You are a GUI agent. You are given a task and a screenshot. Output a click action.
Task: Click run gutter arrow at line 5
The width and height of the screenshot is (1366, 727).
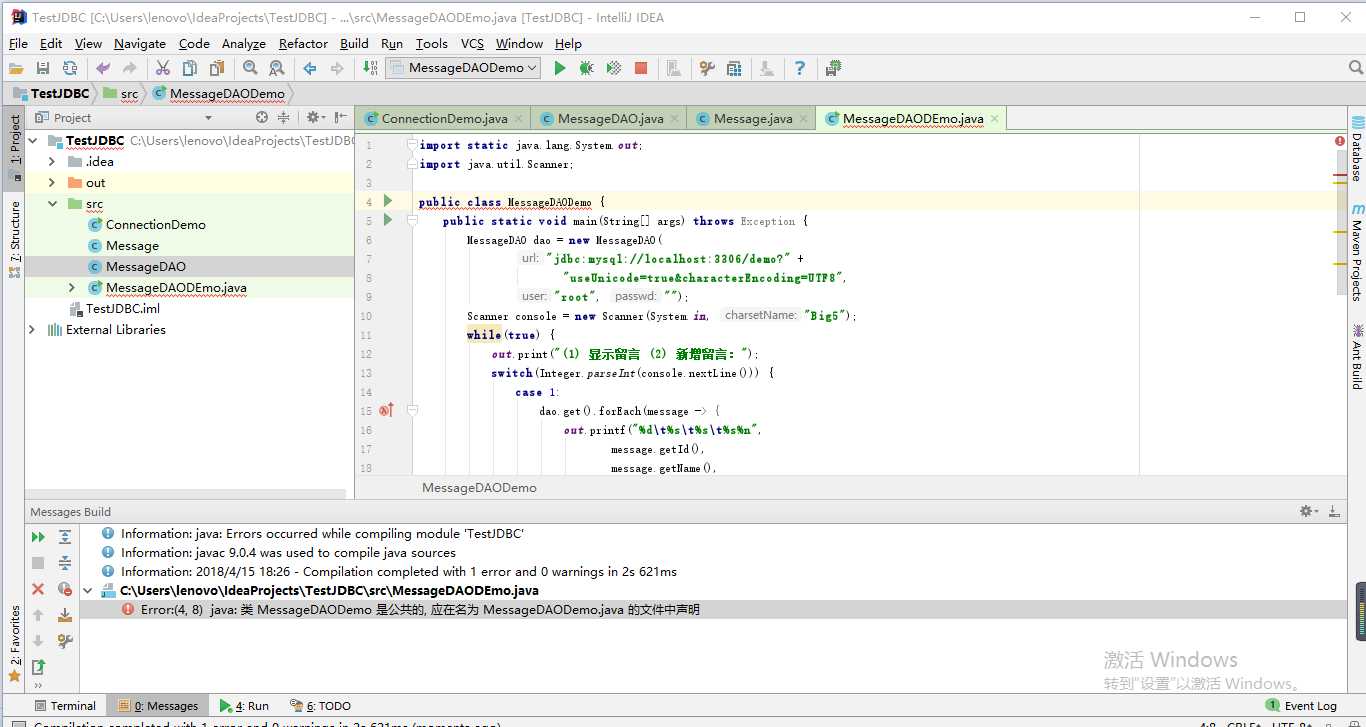click(x=388, y=221)
